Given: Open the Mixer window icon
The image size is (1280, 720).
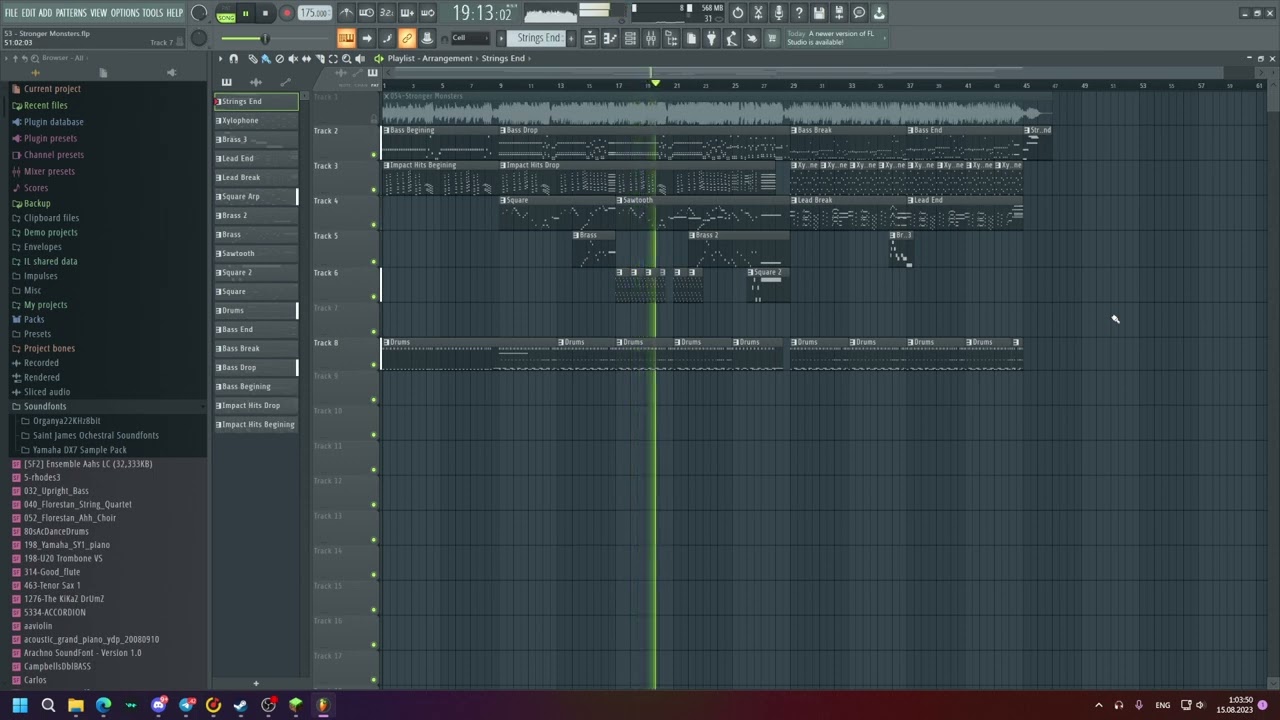Looking at the screenshot, I should [x=651, y=38].
